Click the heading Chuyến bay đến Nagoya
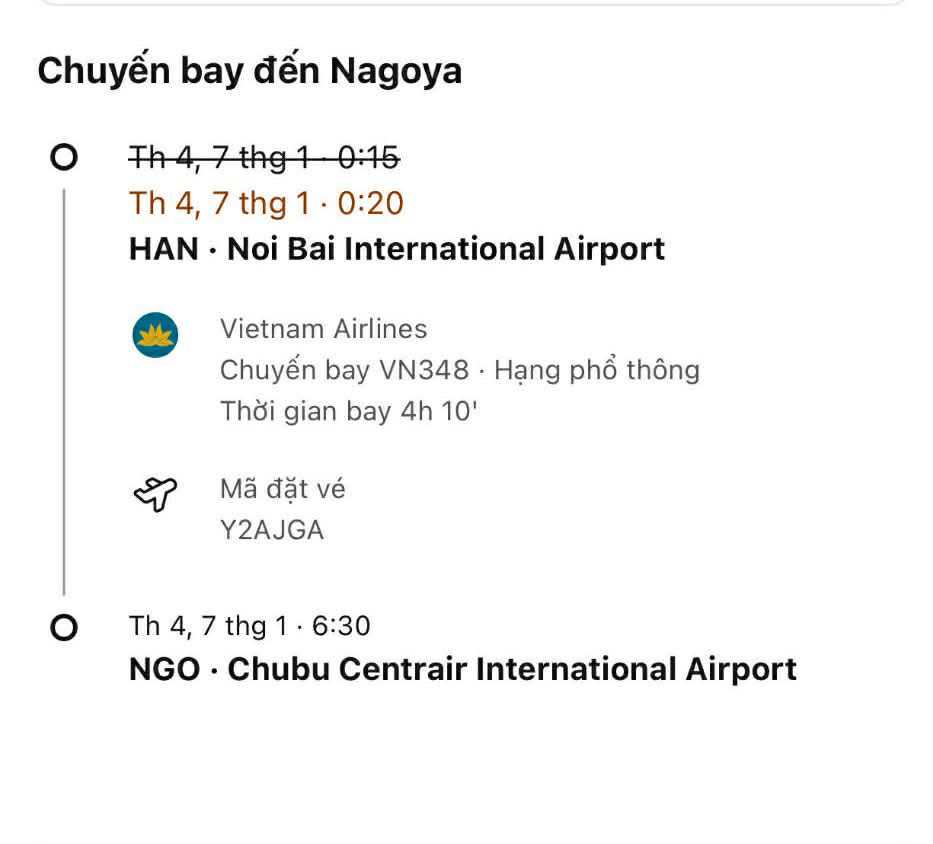This screenshot has height=844, width=933. click(249, 71)
